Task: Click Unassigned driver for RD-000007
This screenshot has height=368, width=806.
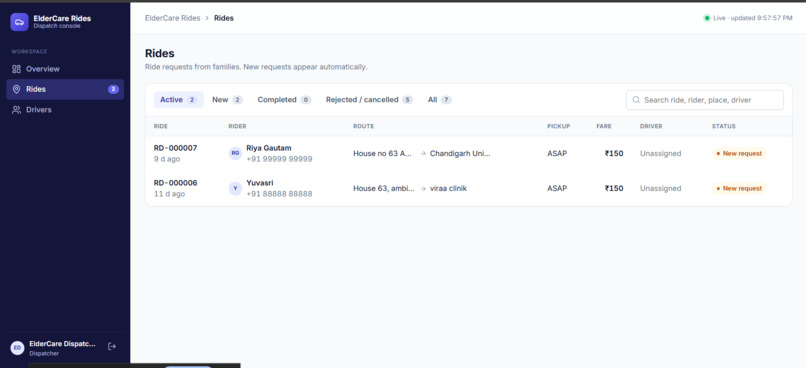Action: [661, 153]
